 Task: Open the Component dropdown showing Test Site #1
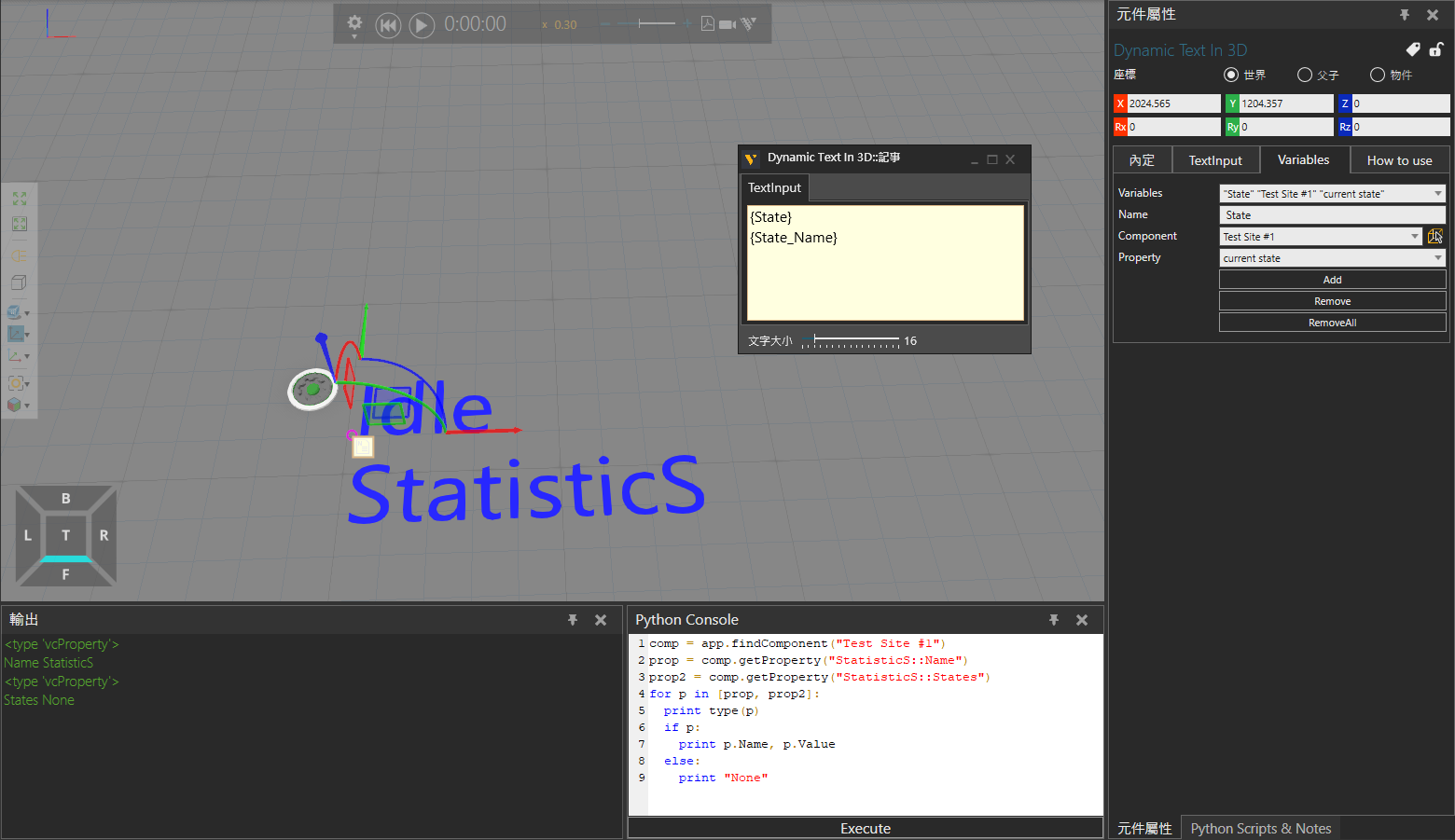(x=1414, y=237)
